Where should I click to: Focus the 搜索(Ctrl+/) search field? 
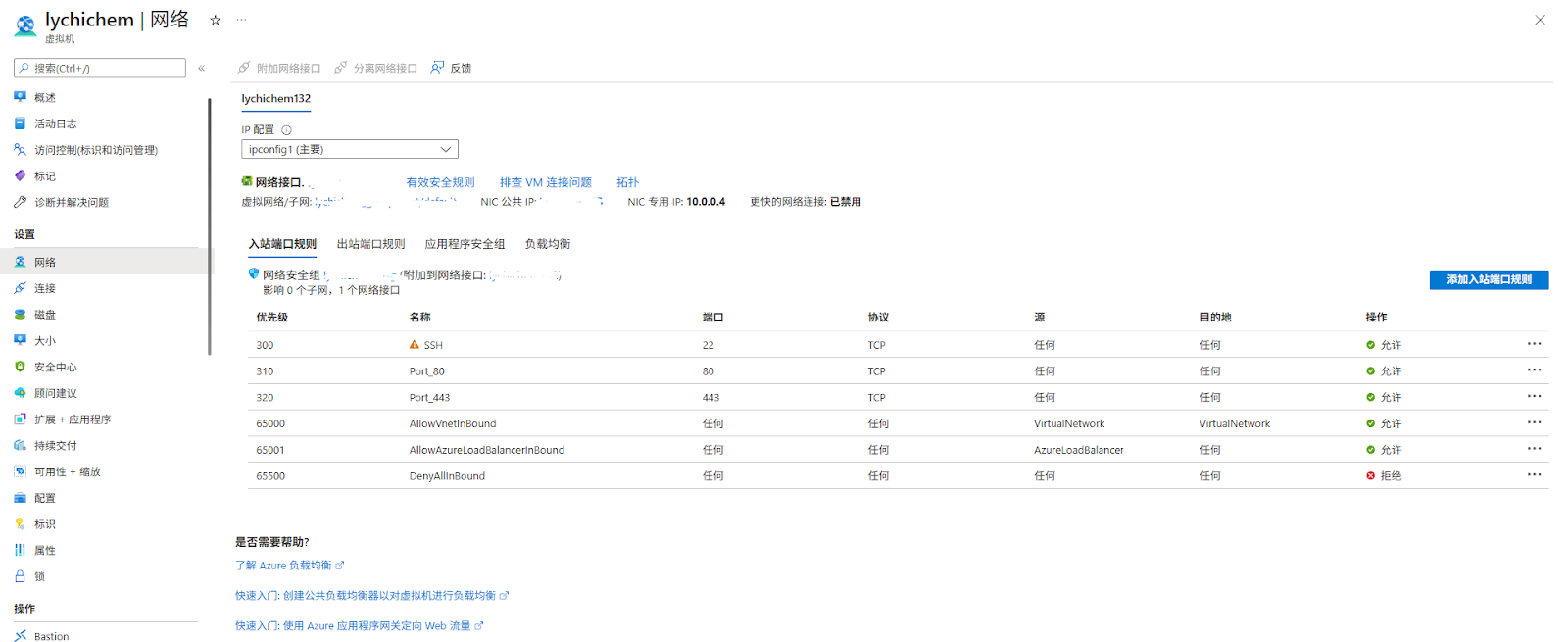click(100, 68)
